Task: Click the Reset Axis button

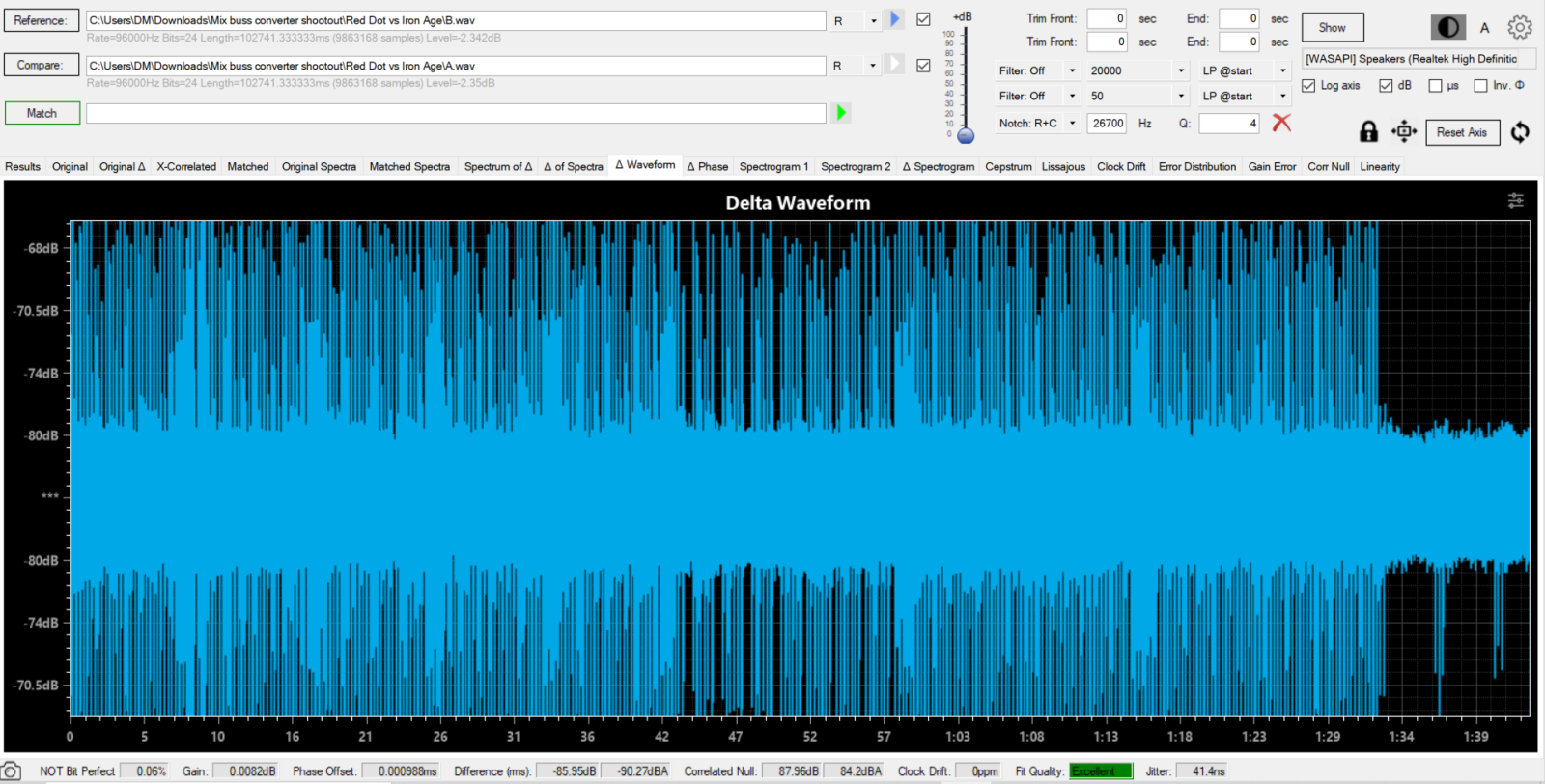Action: 1462,132
